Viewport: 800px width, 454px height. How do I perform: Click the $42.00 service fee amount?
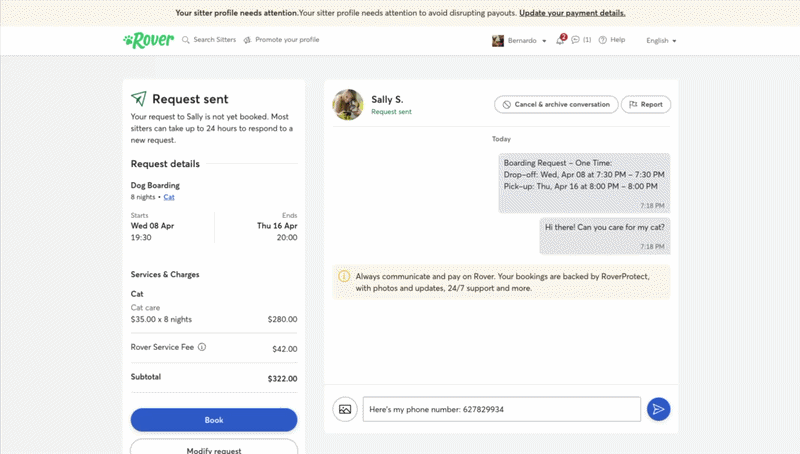(285, 349)
